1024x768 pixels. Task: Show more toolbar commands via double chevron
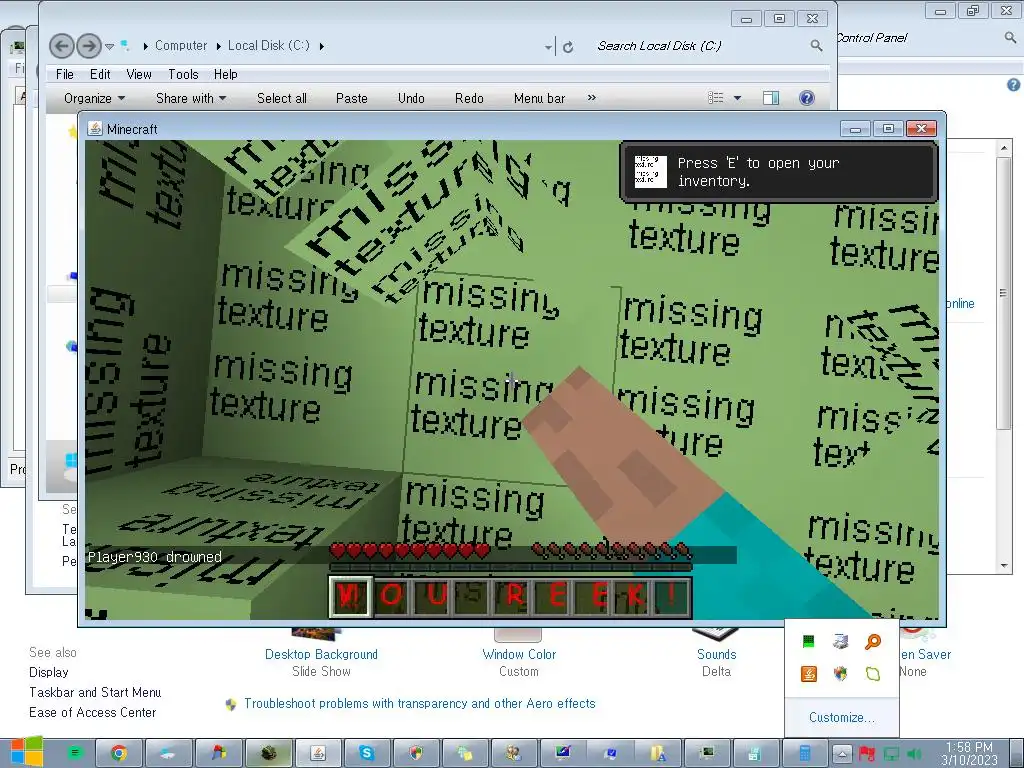[592, 98]
